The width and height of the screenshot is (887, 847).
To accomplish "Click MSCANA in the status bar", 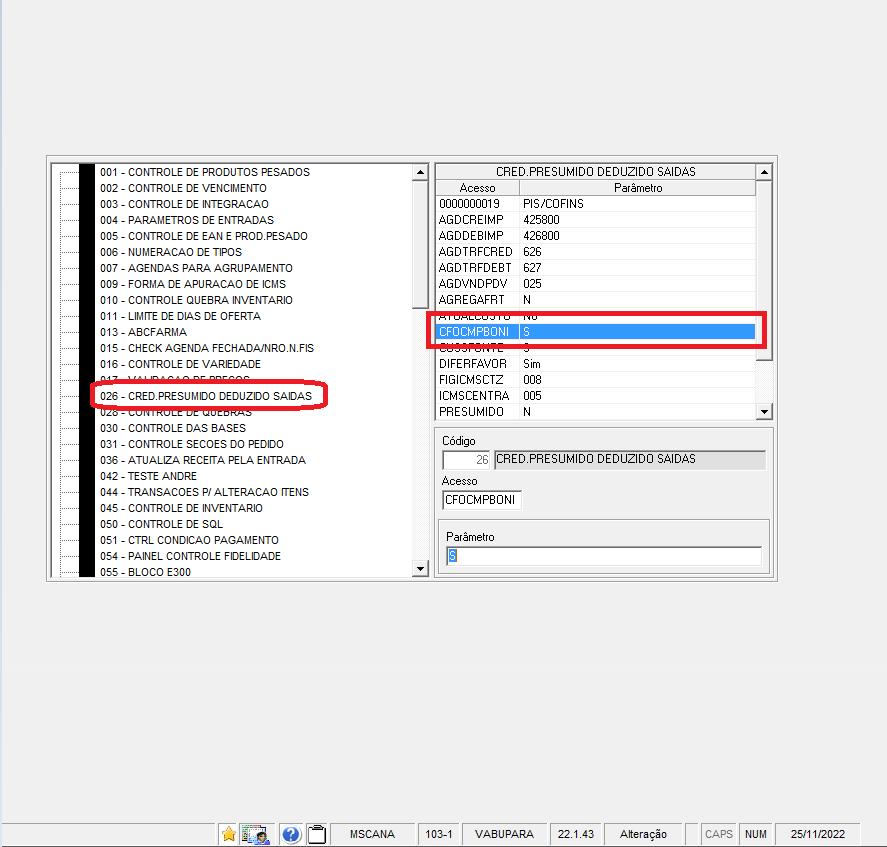I will pos(372,834).
